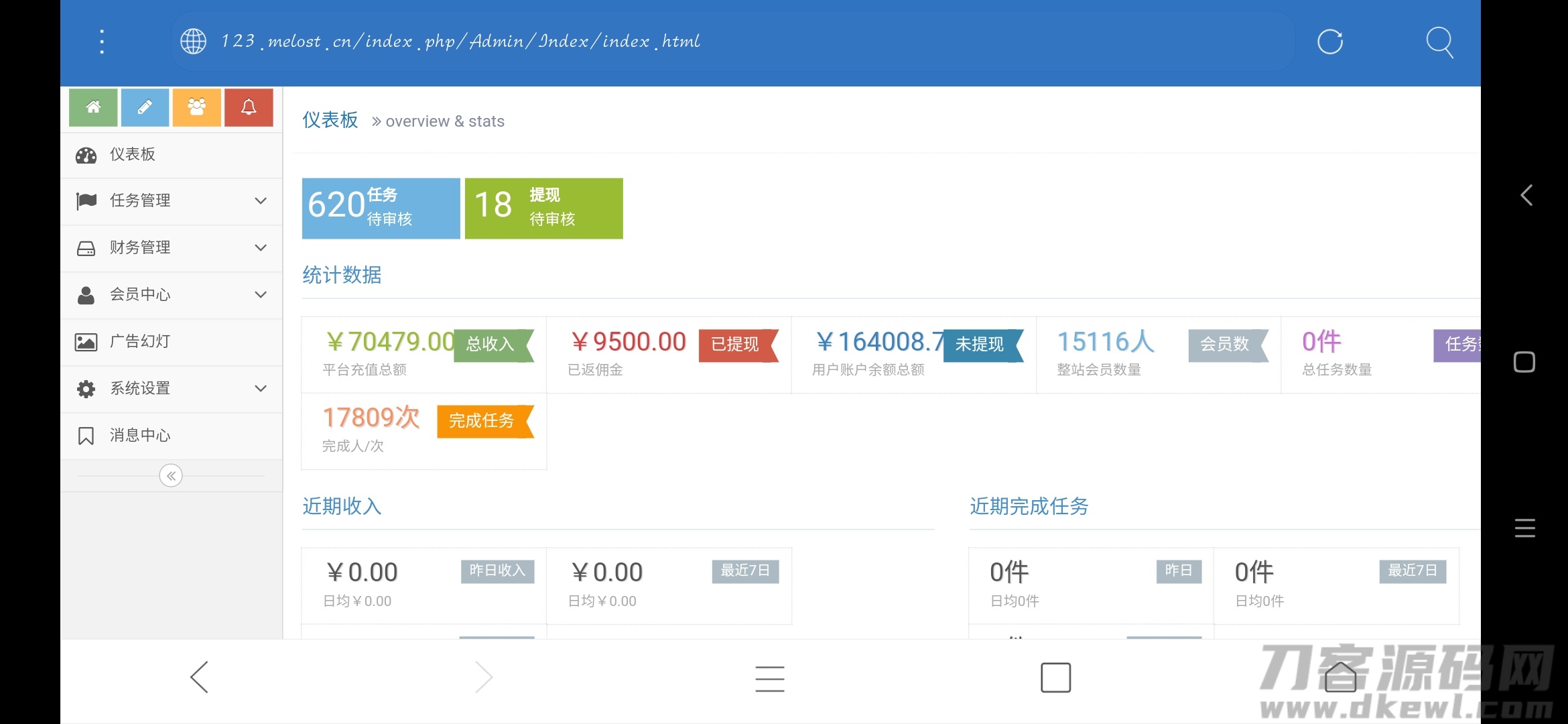Click the 广告幻灯 image icon in sidebar

(x=86, y=342)
